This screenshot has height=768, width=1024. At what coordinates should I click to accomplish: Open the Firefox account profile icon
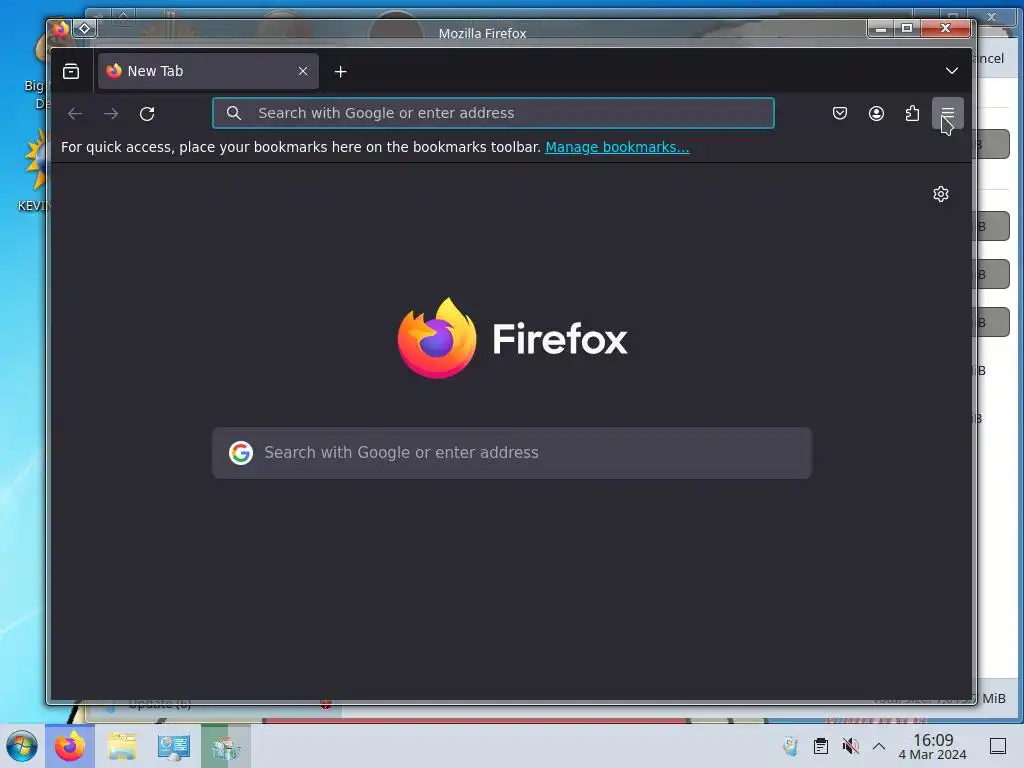pyautogui.click(x=876, y=113)
